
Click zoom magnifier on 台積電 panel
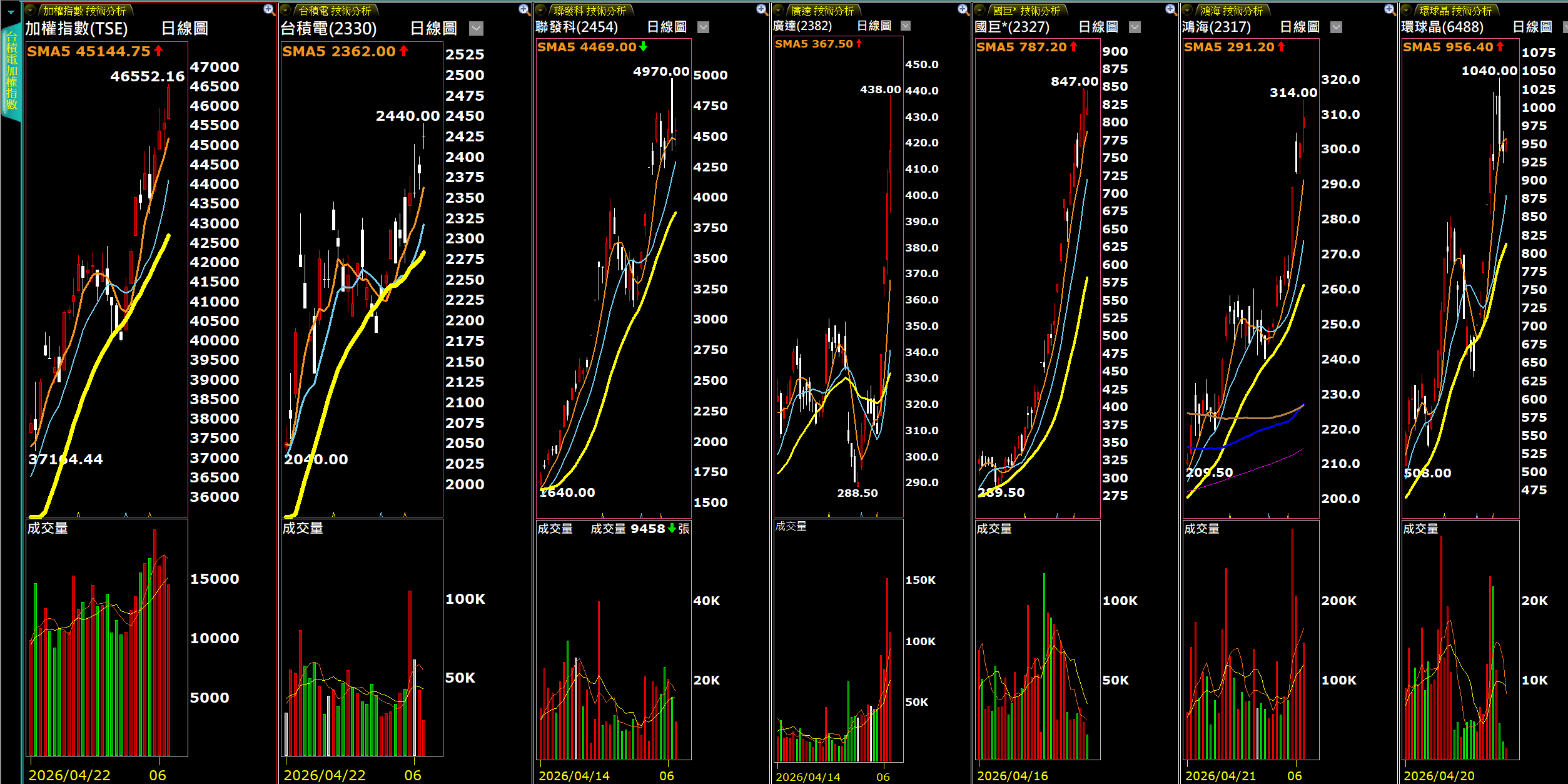pyautogui.click(x=524, y=9)
